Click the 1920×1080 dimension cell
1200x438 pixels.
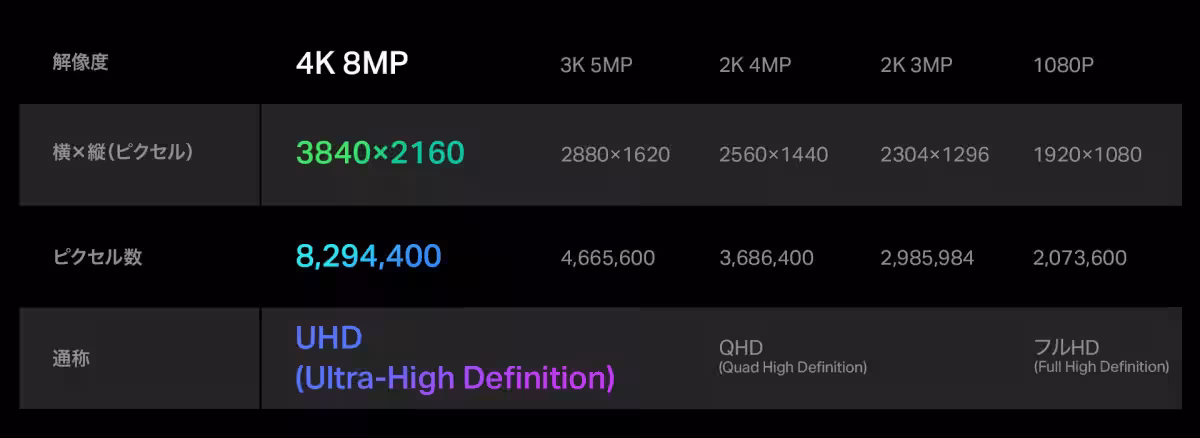(1087, 155)
